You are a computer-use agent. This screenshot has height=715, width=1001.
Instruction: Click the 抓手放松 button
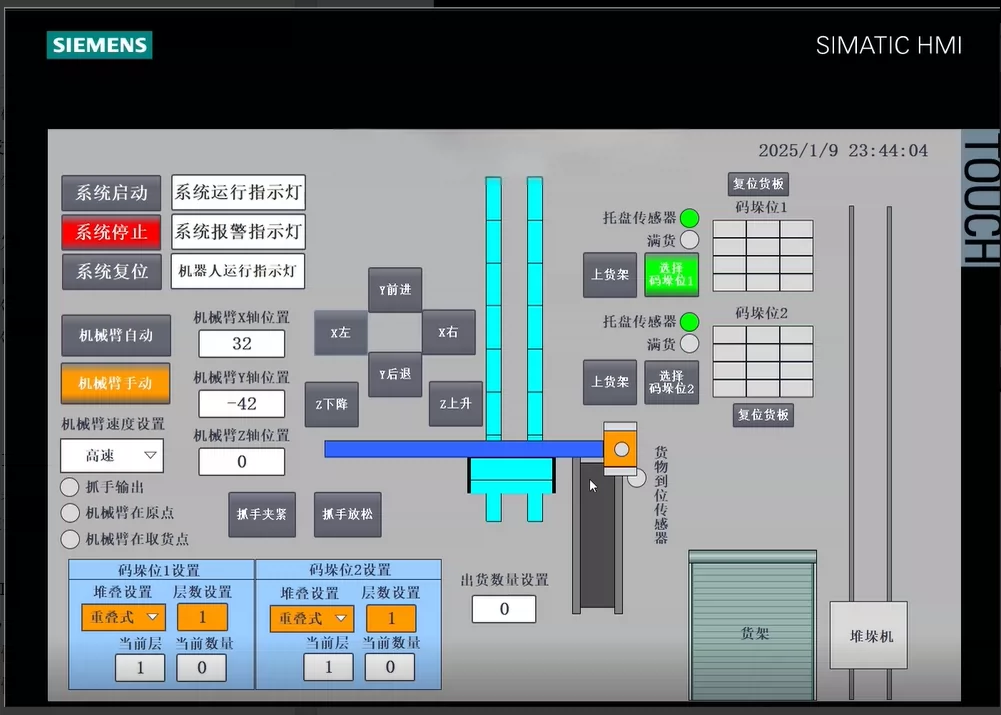[348, 514]
